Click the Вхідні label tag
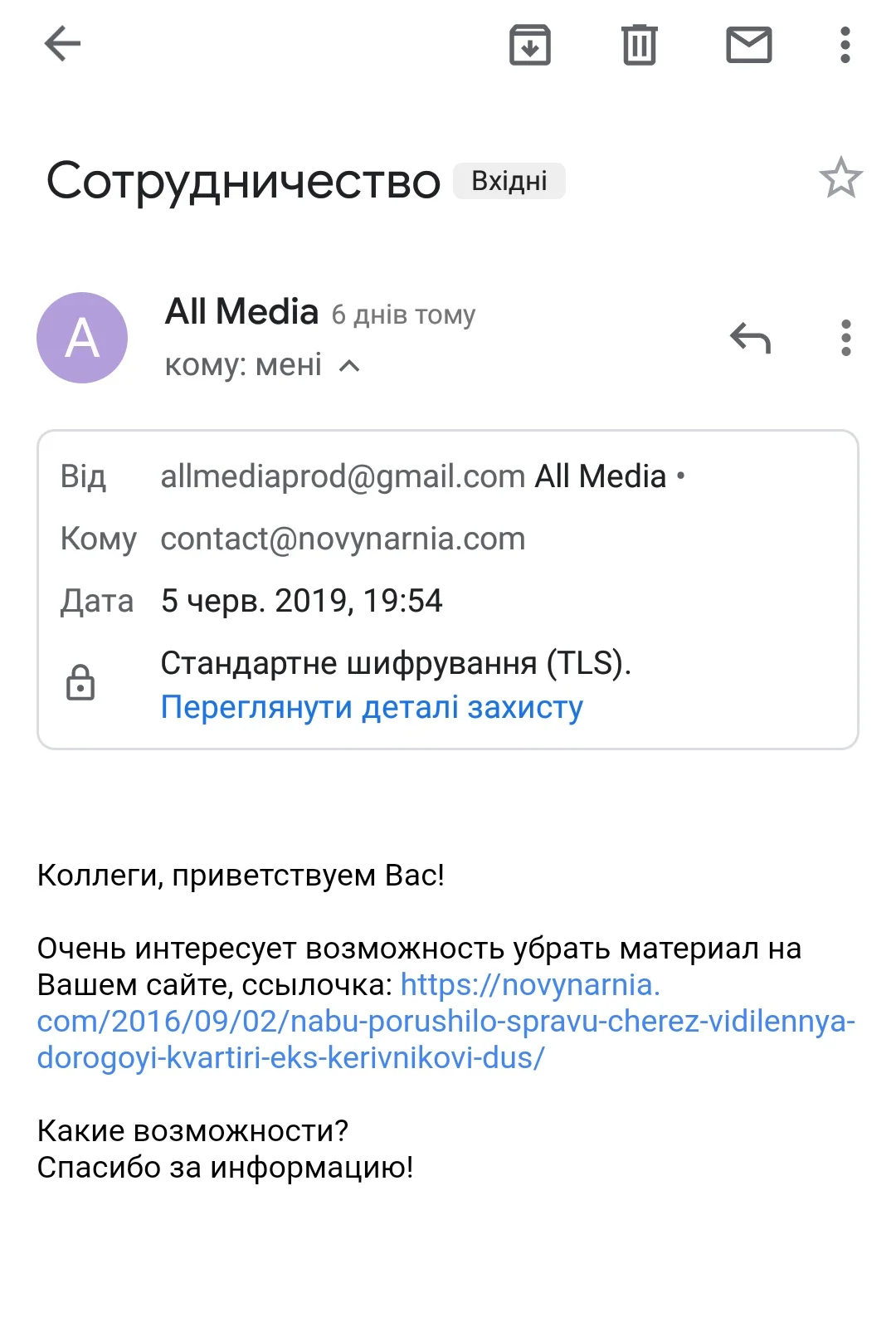 (509, 181)
